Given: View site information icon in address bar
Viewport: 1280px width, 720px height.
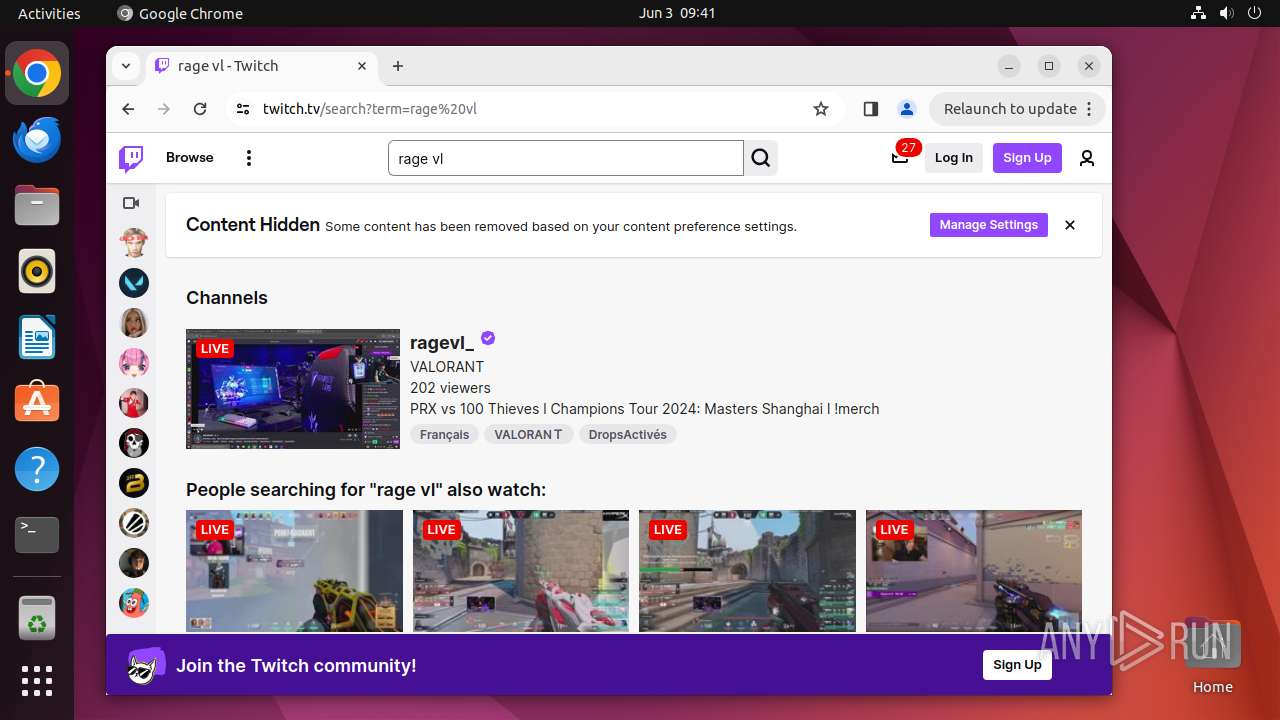Looking at the screenshot, I should [x=243, y=109].
